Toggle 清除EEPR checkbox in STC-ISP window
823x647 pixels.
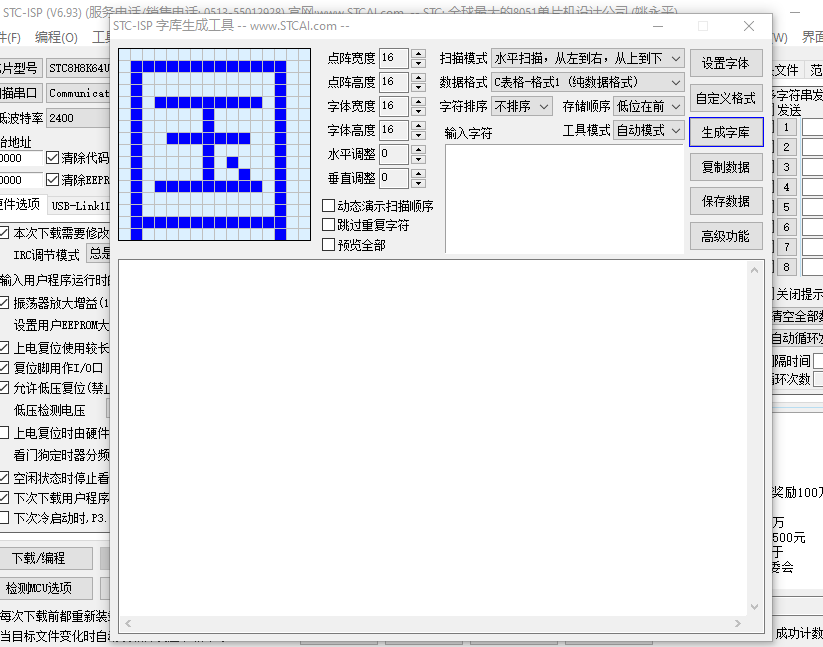pyautogui.click(x=52, y=179)
